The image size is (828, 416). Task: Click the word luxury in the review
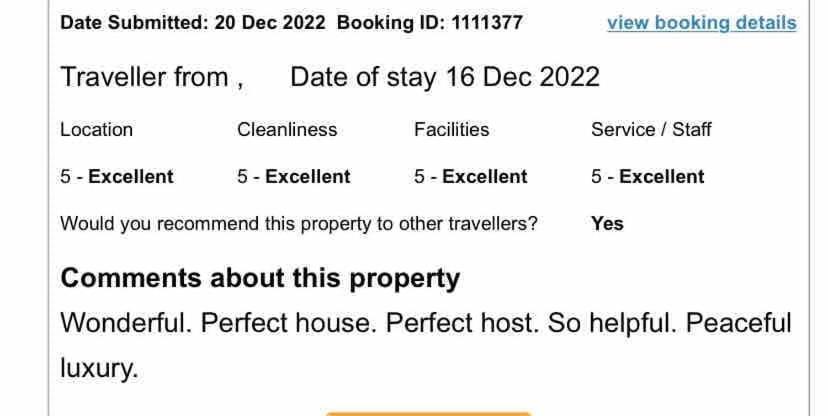point(99,368)
